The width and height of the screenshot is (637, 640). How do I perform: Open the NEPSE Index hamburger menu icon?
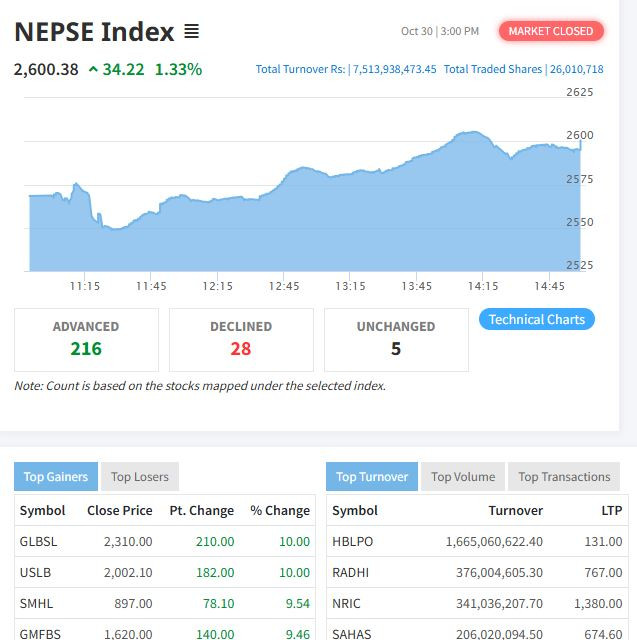tap(192, 32)
